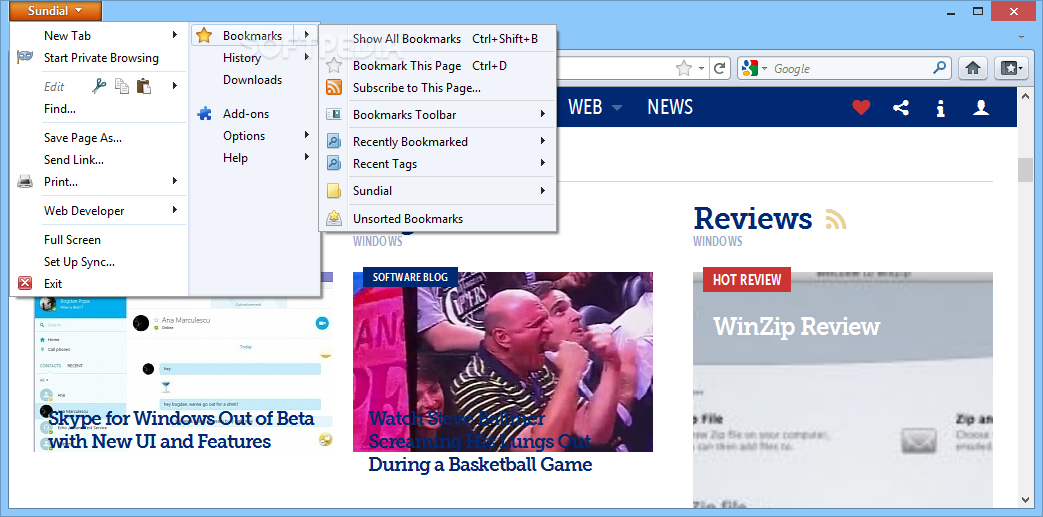
Task: Click the Steve Ballmer article thumbnail
Action: pyautogui.click(x=503, y=361)
